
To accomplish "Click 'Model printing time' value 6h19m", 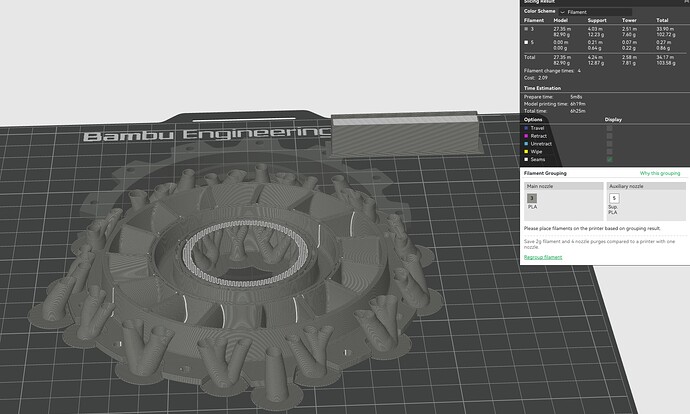I will (578, 104).
